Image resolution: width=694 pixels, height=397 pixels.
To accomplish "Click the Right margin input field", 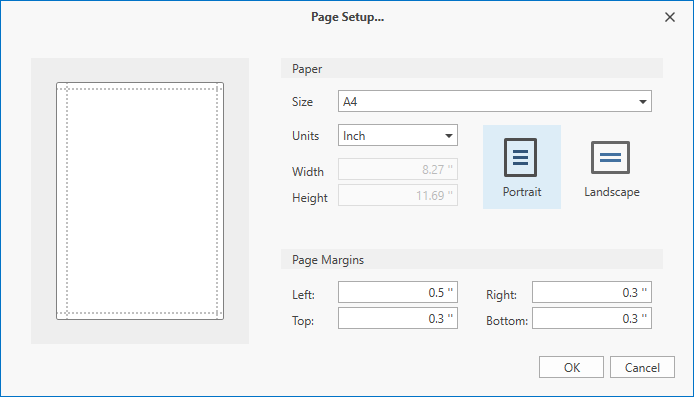I will click(x=591, y=292).
